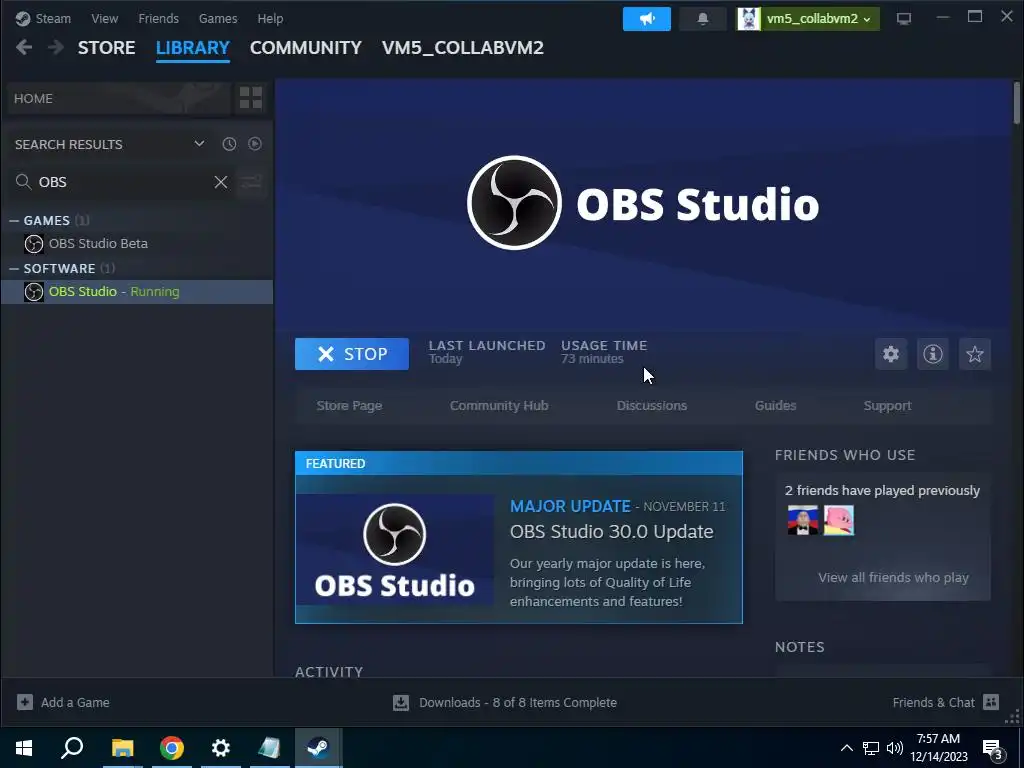Select OBS Studio Running entry

(x=137, y=292)
